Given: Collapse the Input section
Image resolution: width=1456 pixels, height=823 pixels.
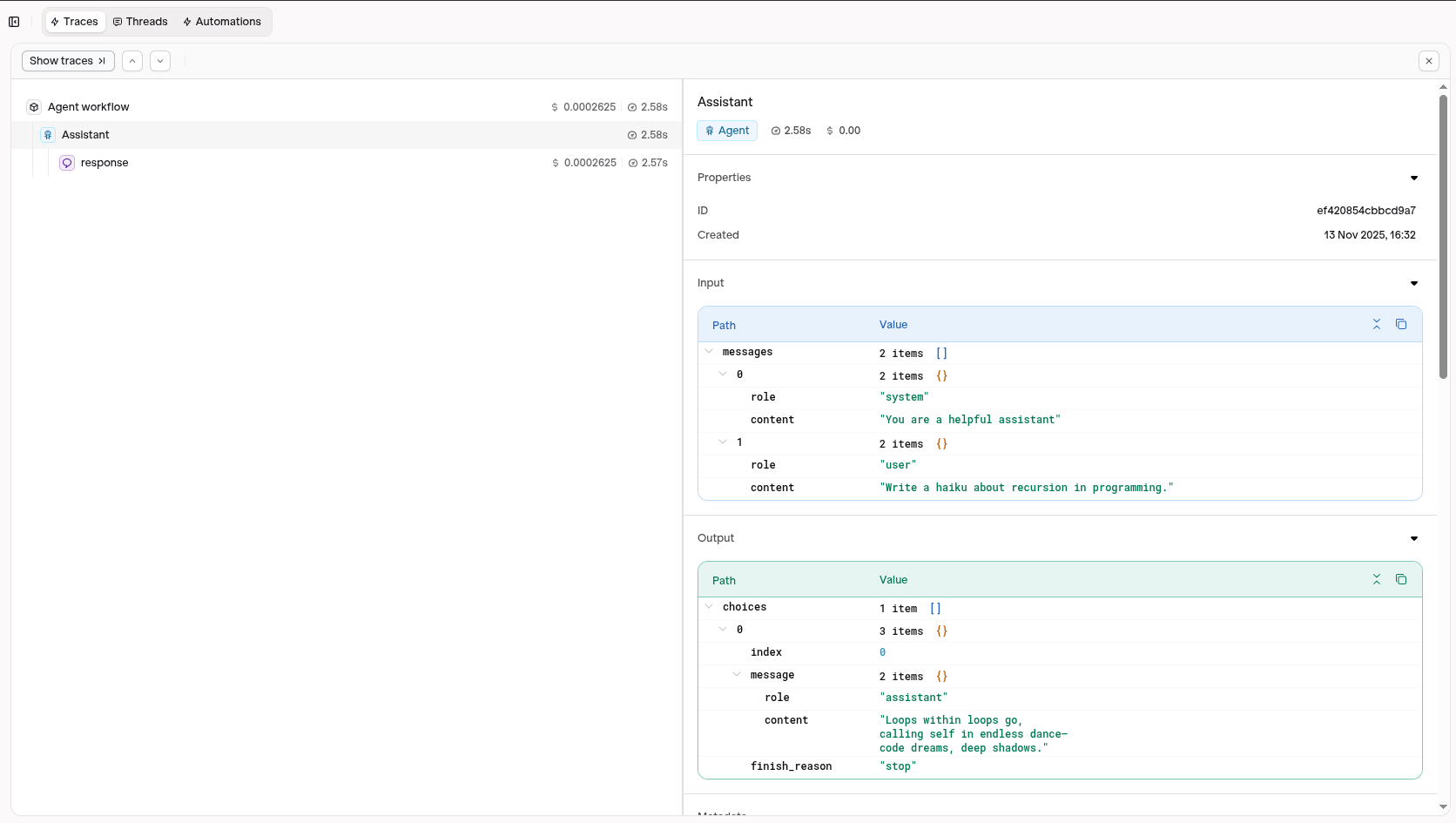Looking at the screenshot, I should point(1414,283).
